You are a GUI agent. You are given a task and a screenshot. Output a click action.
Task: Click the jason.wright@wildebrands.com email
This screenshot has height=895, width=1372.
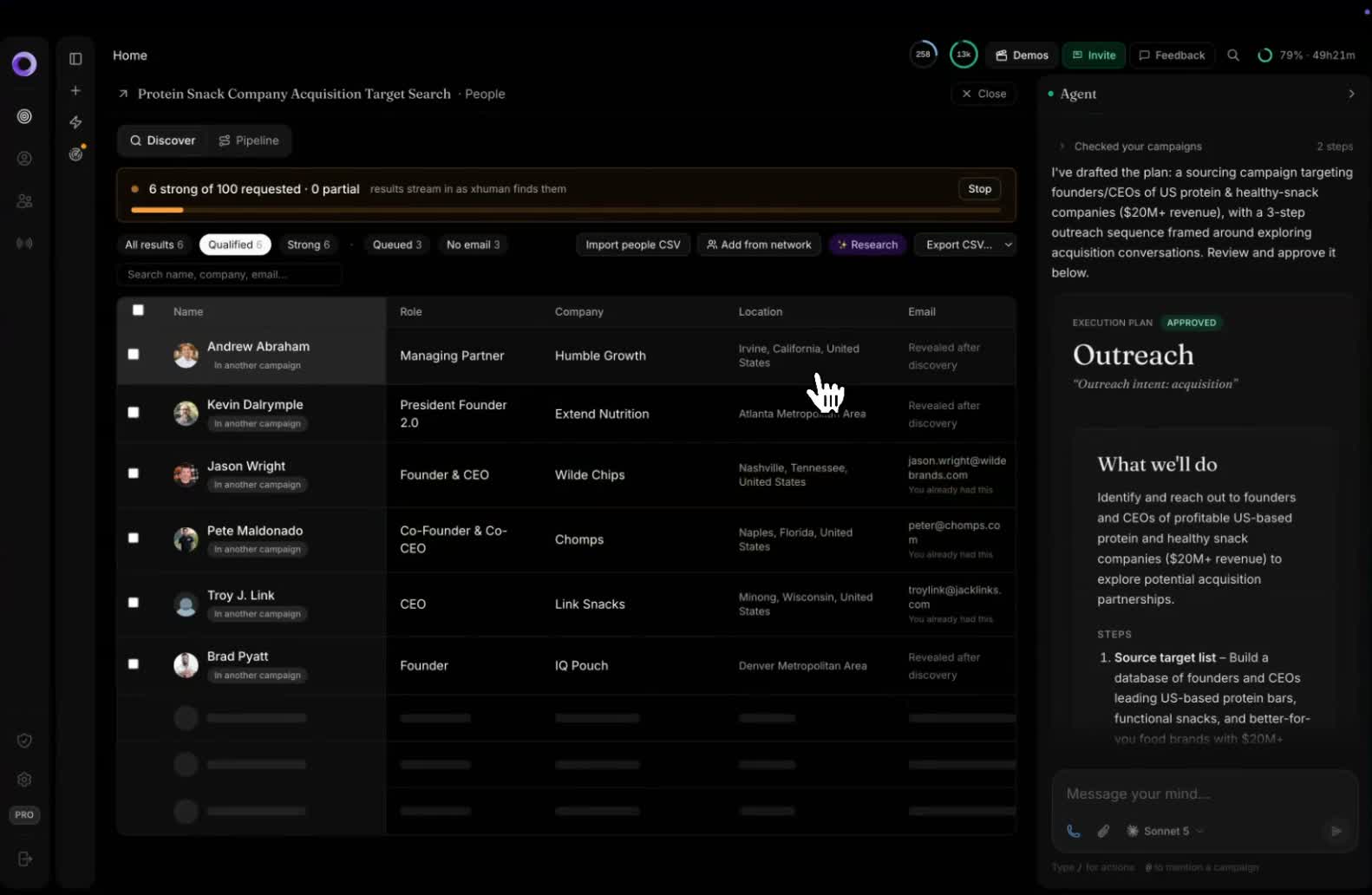point(957,467)
